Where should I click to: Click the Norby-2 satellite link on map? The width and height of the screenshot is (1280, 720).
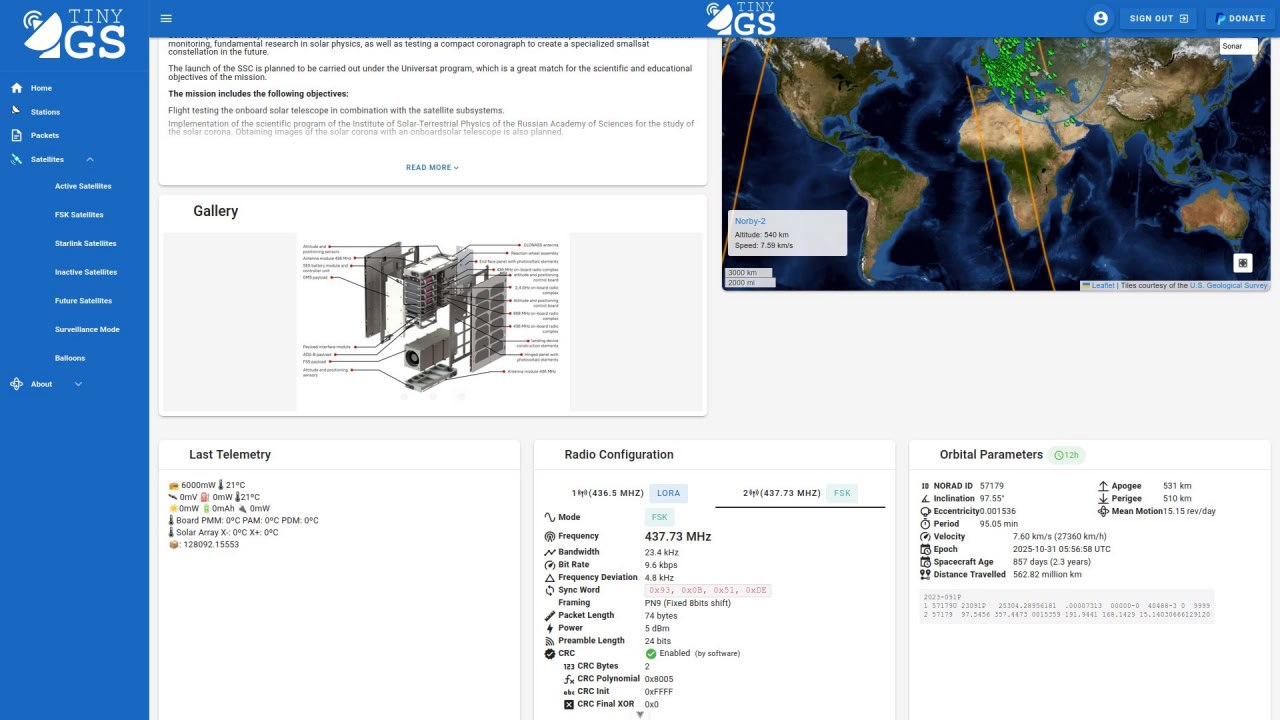click(x=750, y=221)
